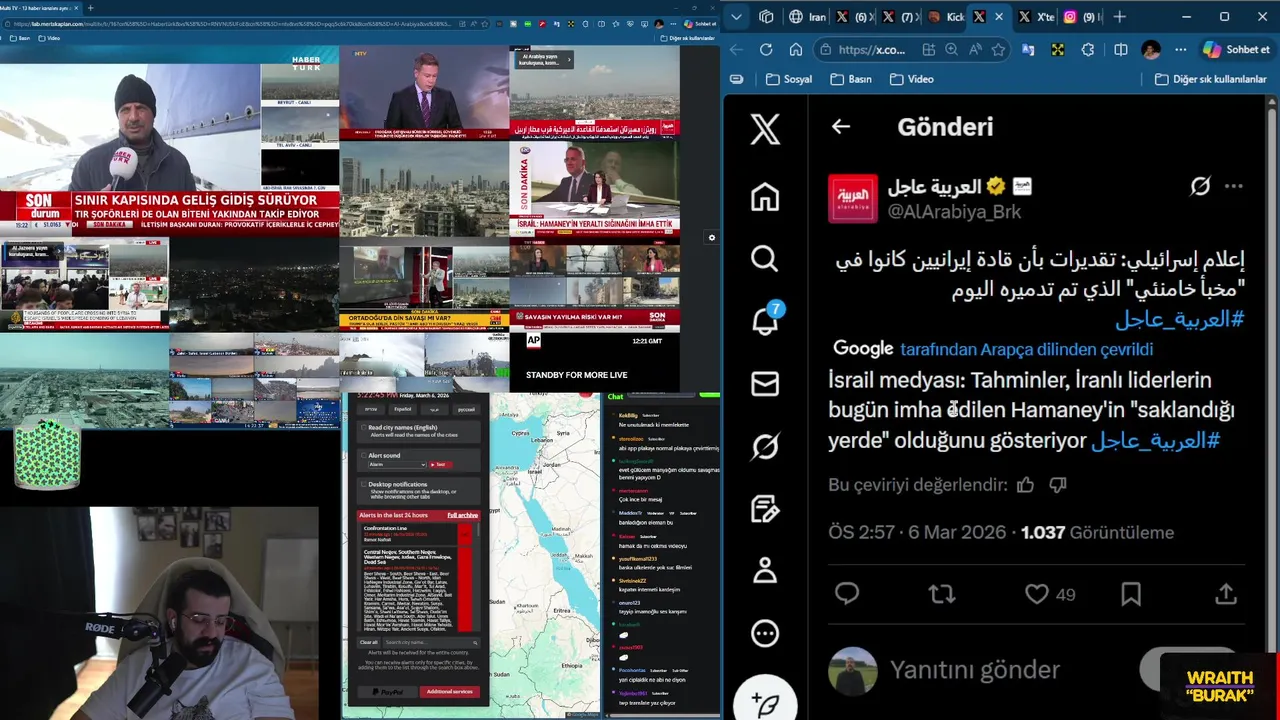Open Grok in the X sidebar

(x=765, y=446)
